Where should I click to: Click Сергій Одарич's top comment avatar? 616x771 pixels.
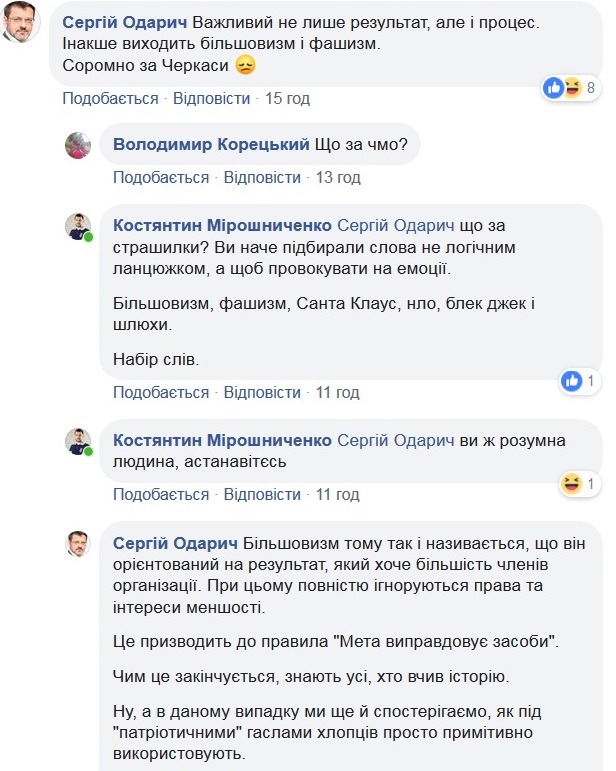tap(22, 23)
